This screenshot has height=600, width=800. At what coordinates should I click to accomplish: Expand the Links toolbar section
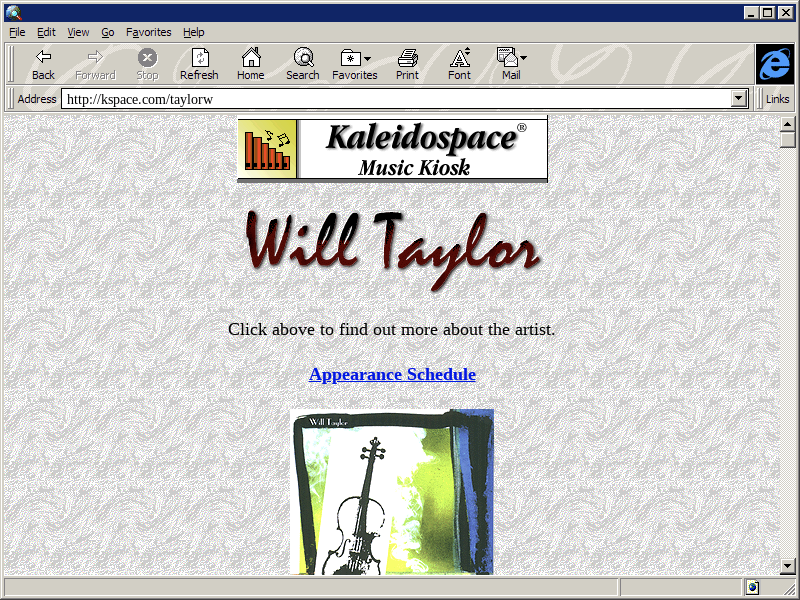coord(777,99)
